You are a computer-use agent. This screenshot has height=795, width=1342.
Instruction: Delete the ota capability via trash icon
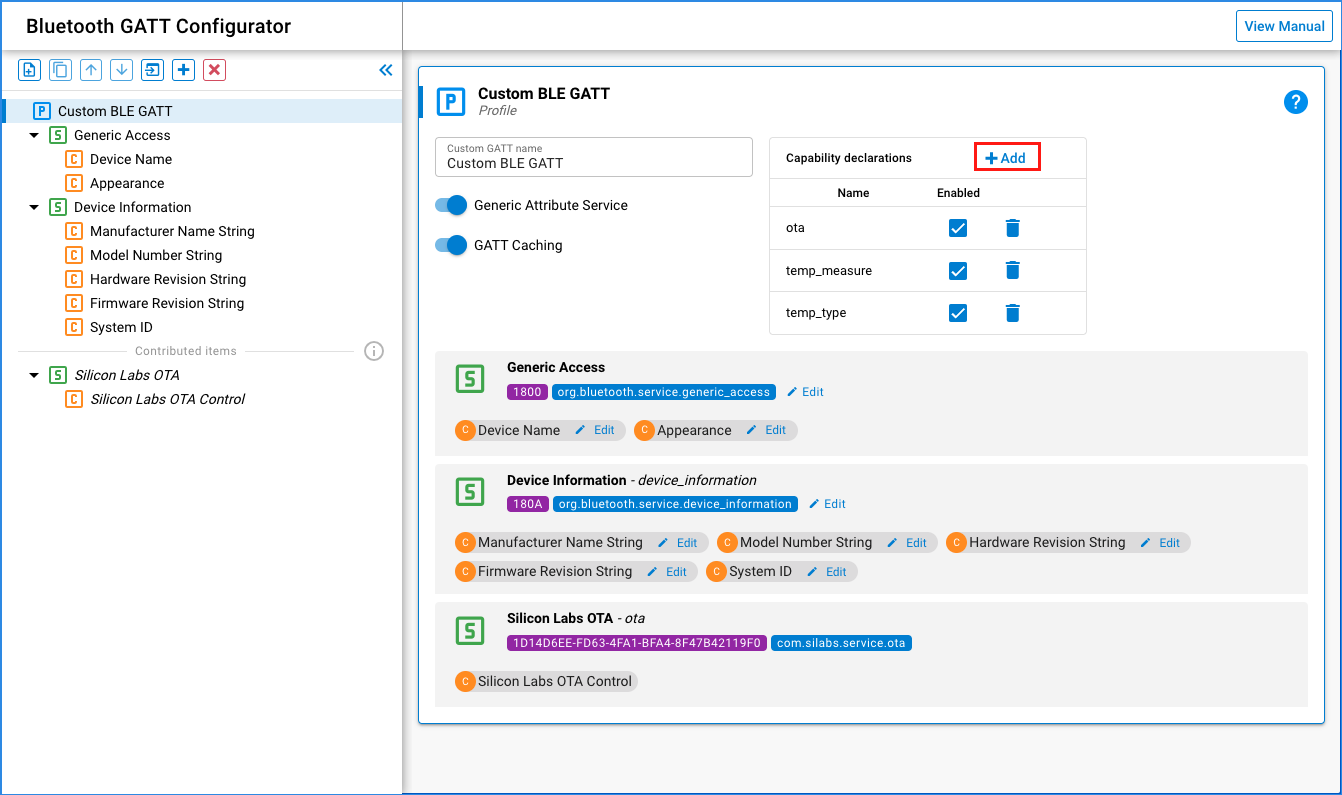point(1012,228)
